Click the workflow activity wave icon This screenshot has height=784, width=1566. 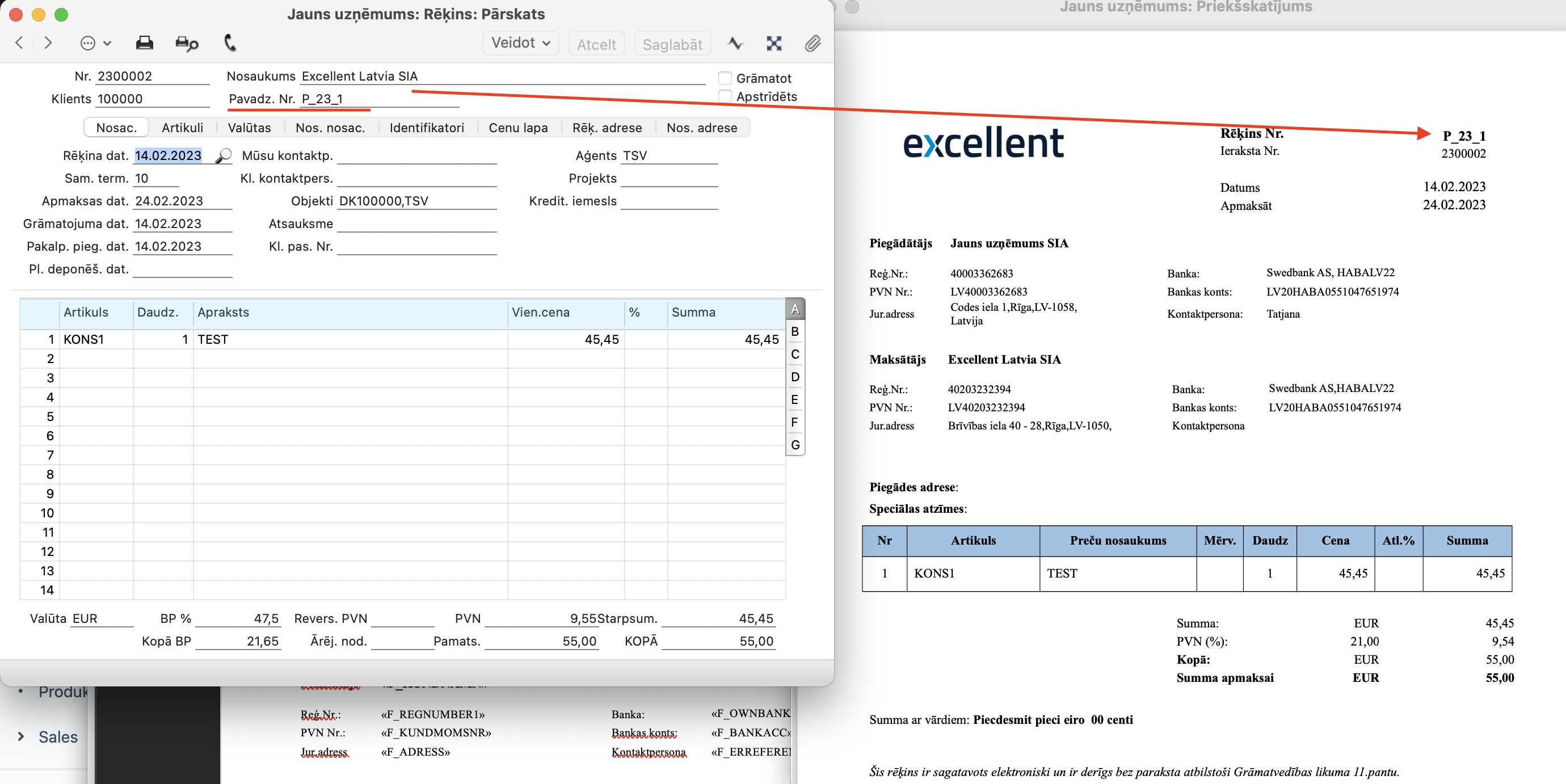tap(735, 43)
